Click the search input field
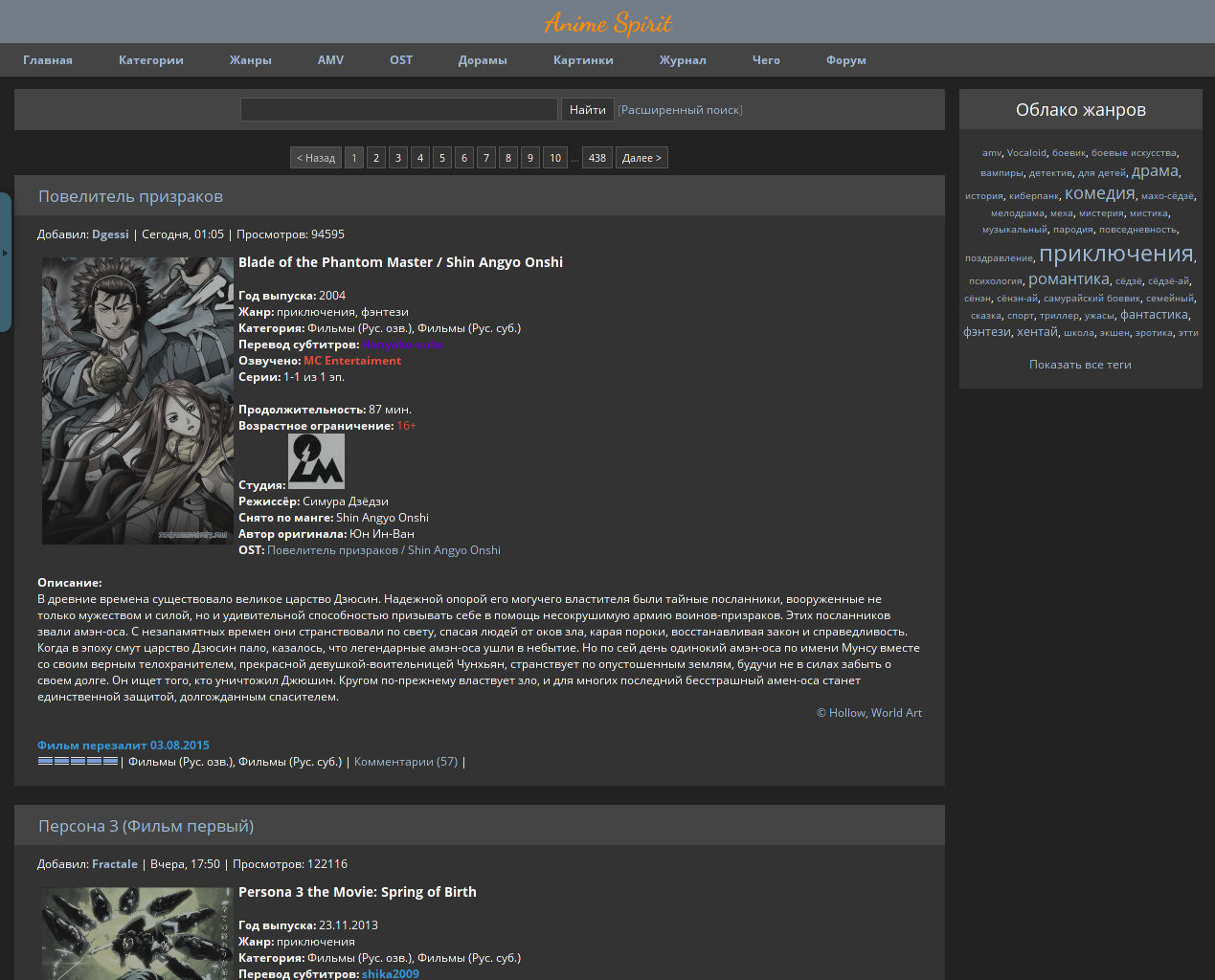The width and height of the screenshot is (1215, 980). click(x=398, y=110)
